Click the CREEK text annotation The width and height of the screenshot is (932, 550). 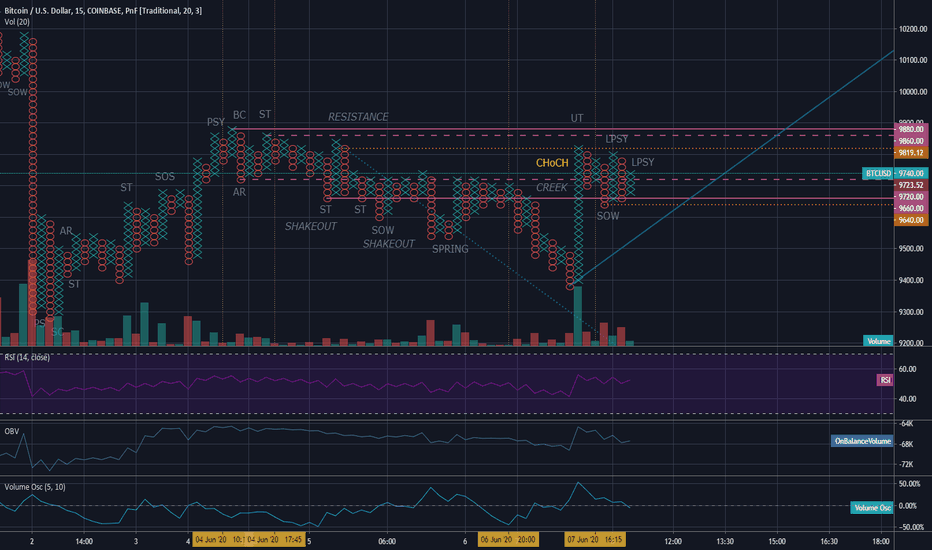[x=552, y=187]
